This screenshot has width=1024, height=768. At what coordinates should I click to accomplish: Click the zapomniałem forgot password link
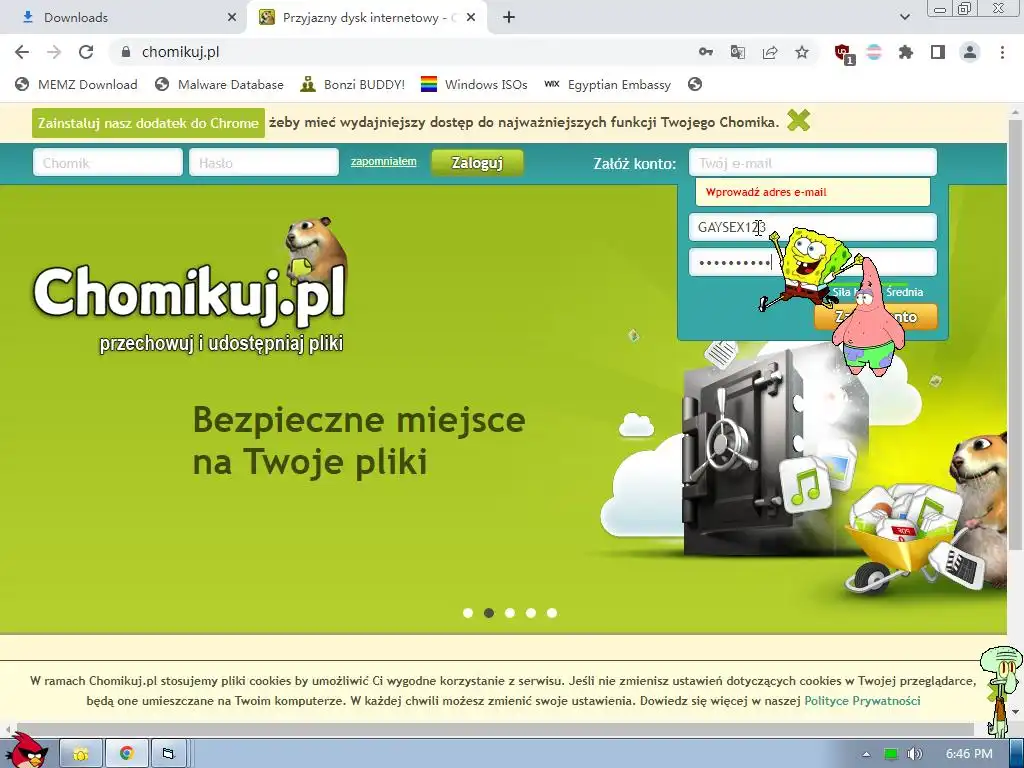click(x=383, y=161)
